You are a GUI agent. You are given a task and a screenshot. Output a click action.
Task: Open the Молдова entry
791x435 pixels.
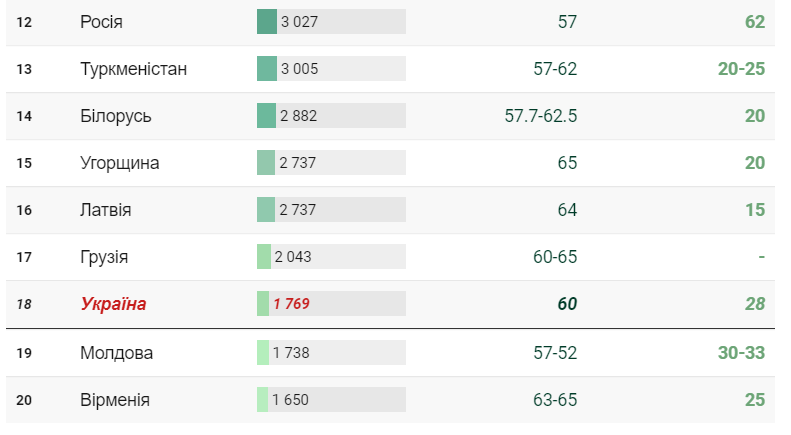point(116,353)
